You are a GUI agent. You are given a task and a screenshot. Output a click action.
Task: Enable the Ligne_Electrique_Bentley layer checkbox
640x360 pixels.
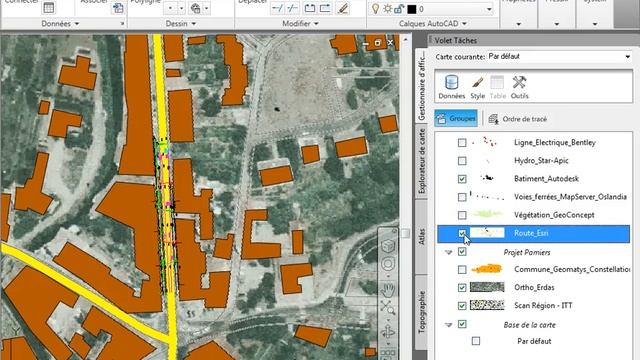[x=462, y=142]
